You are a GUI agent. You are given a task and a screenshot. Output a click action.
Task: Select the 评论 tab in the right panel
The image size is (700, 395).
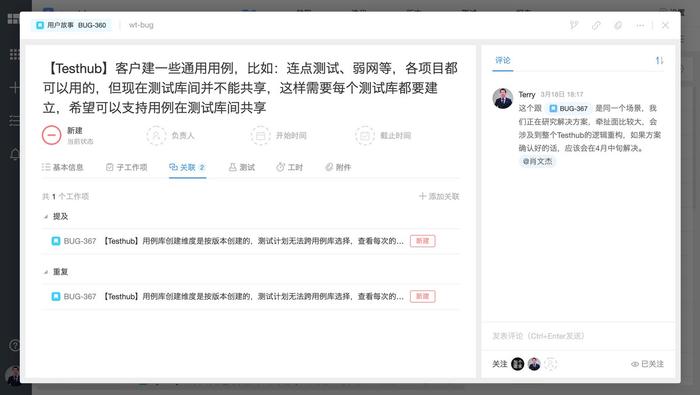503,60
